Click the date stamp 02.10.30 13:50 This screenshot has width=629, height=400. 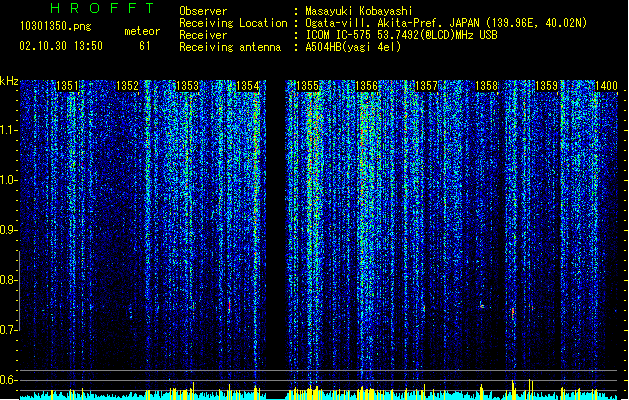[x=61, y=46]
